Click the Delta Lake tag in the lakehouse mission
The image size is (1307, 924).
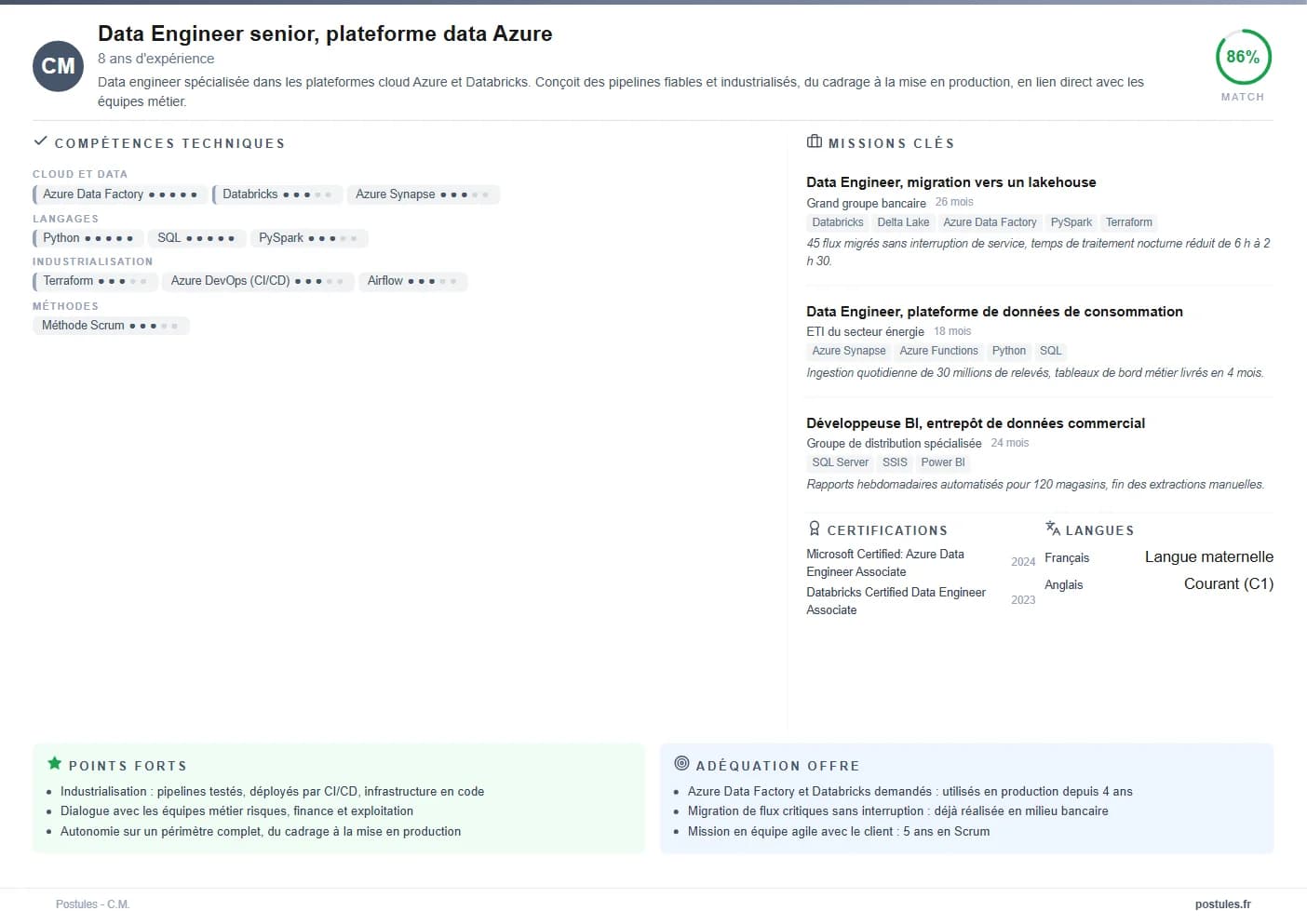coord(903,222)
